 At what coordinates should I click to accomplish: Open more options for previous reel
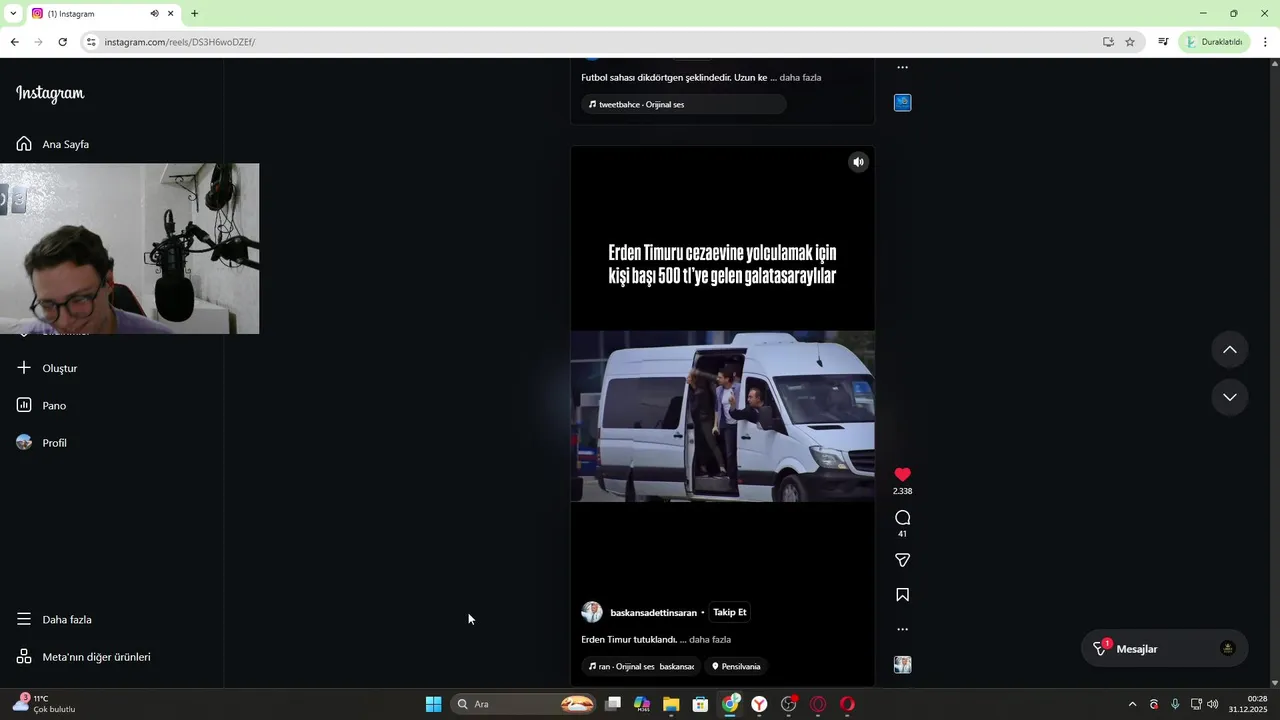(902, 68)
